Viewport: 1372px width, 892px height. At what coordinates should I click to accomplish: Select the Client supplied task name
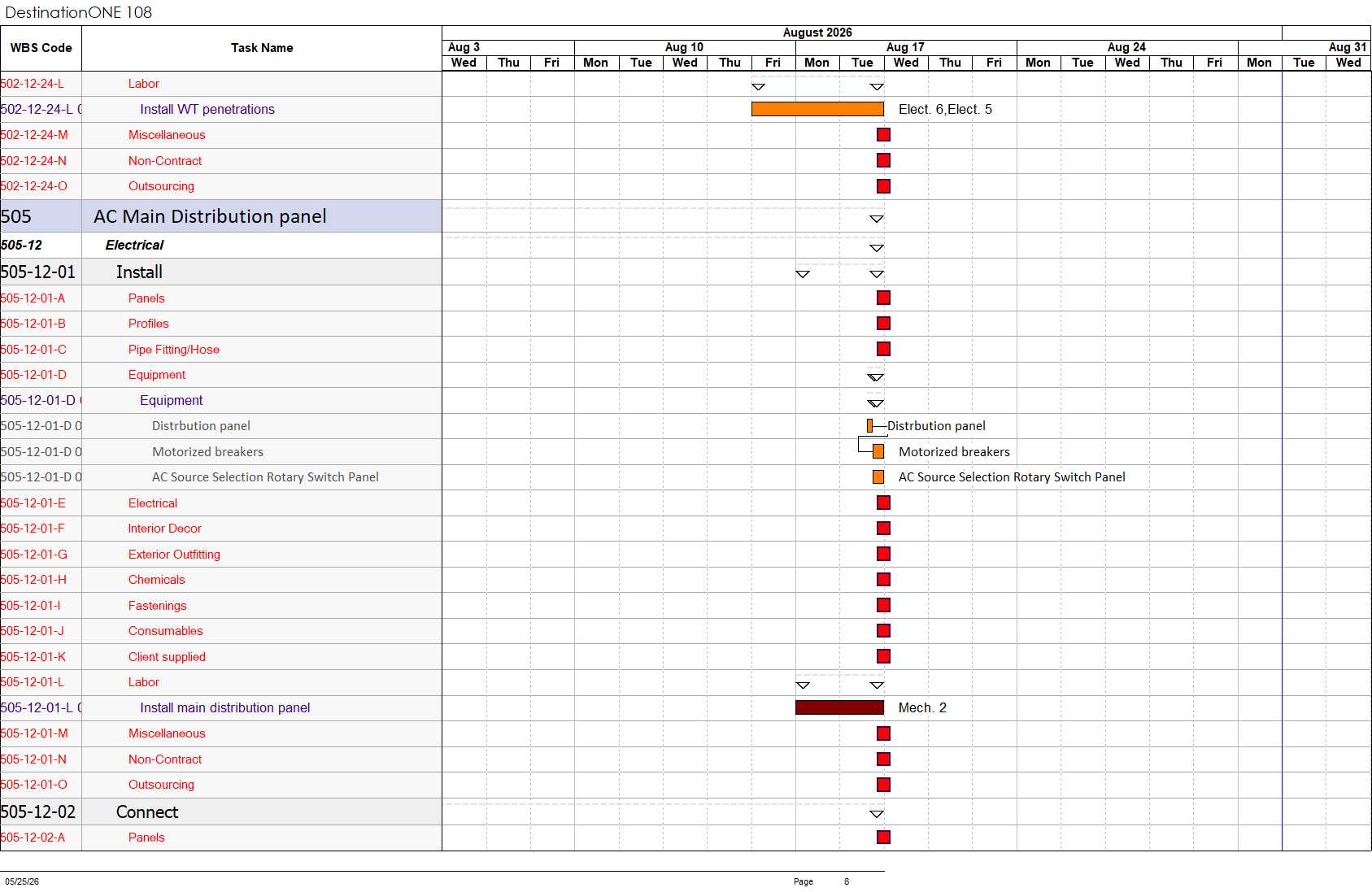click(167, 656)
